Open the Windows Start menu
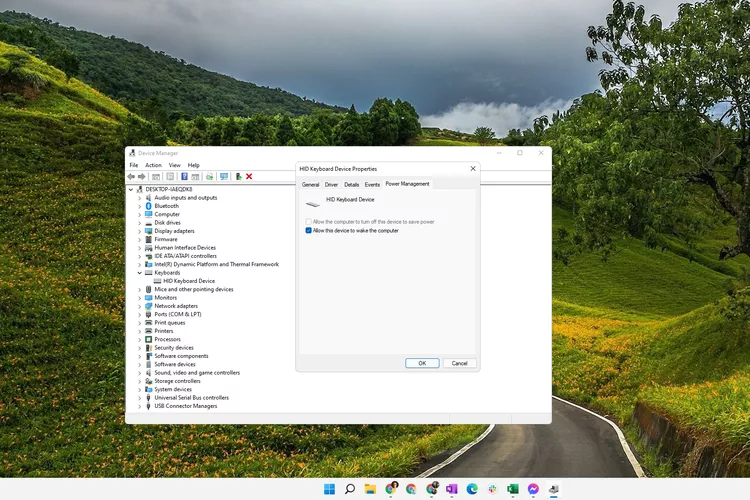 tap(329, 489)
